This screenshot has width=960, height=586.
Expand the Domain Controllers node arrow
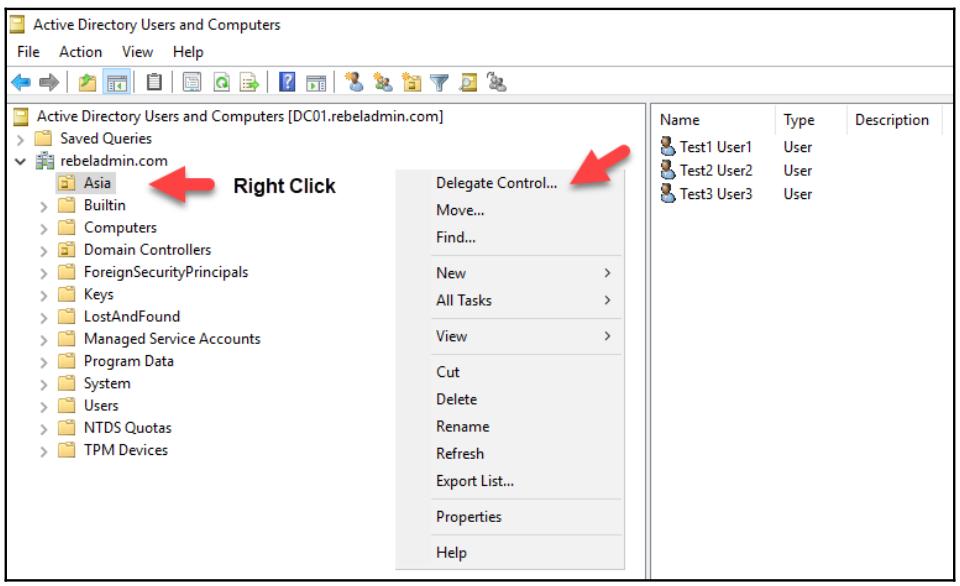[x=43, y=250]
